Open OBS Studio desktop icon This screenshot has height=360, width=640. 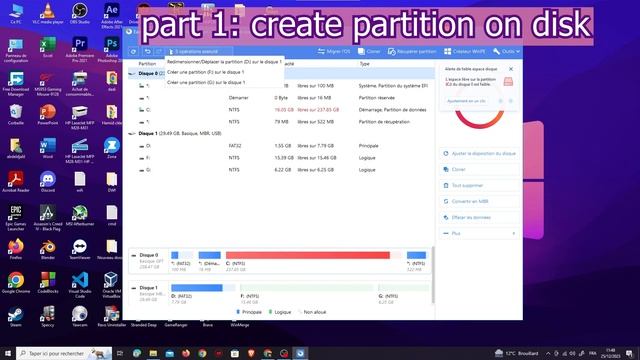click(x=80, y=13)
